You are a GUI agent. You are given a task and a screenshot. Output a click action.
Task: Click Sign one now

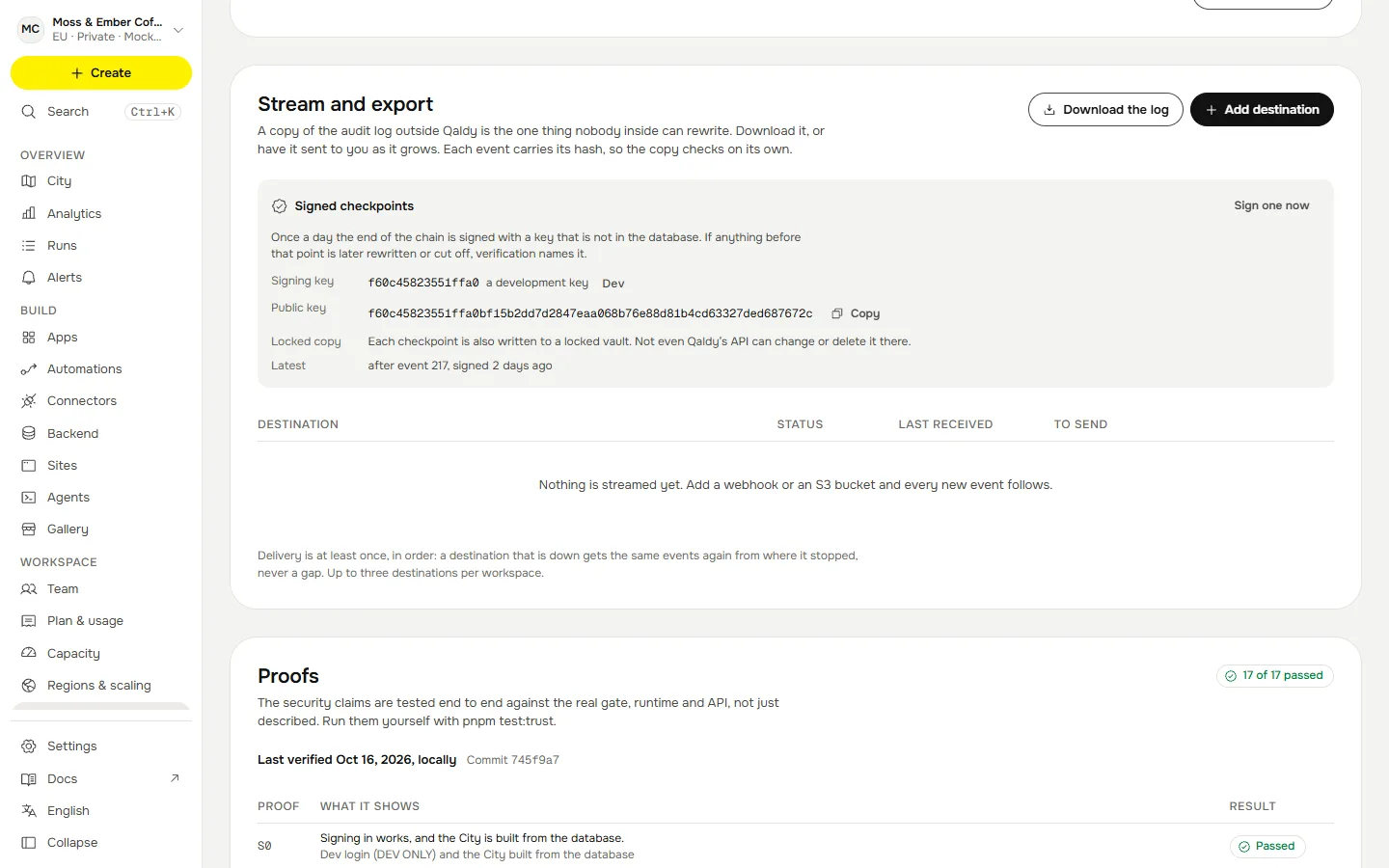coord(1271,206)
